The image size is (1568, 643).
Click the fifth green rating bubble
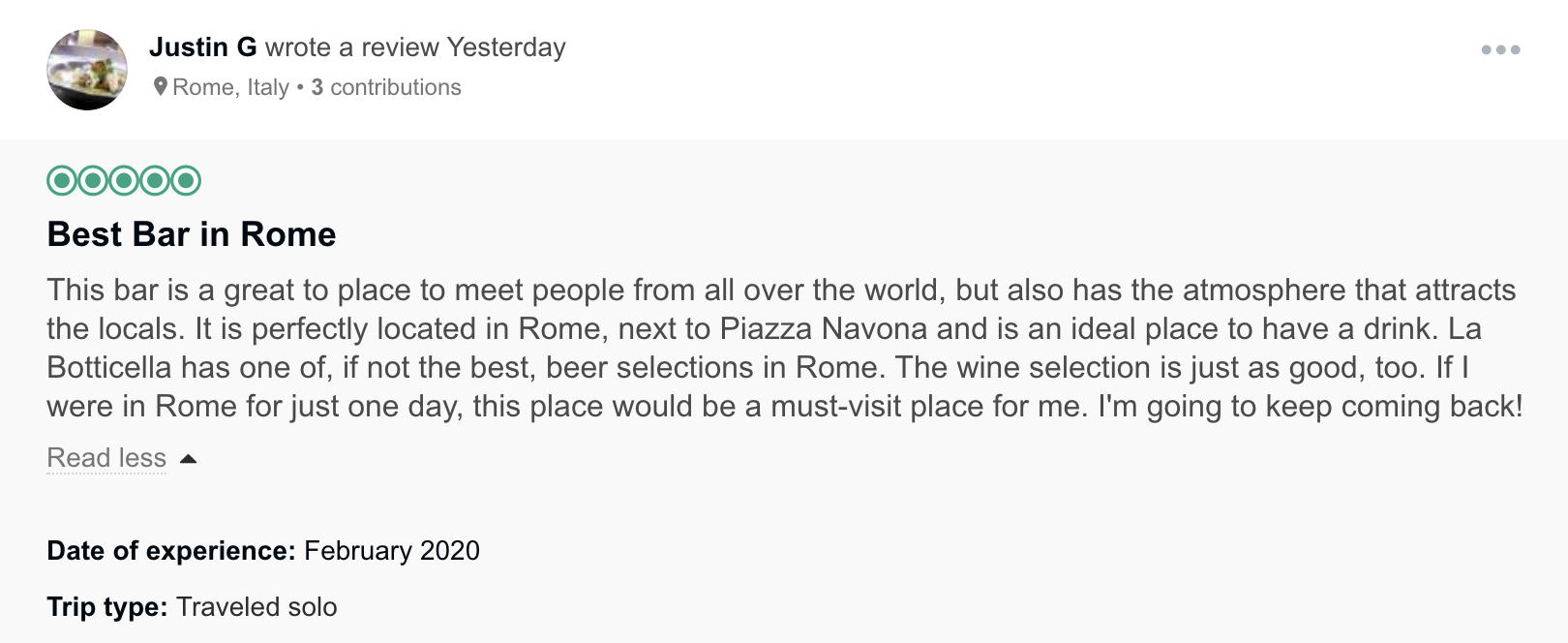pyautogui.click(x=186, y=181)
